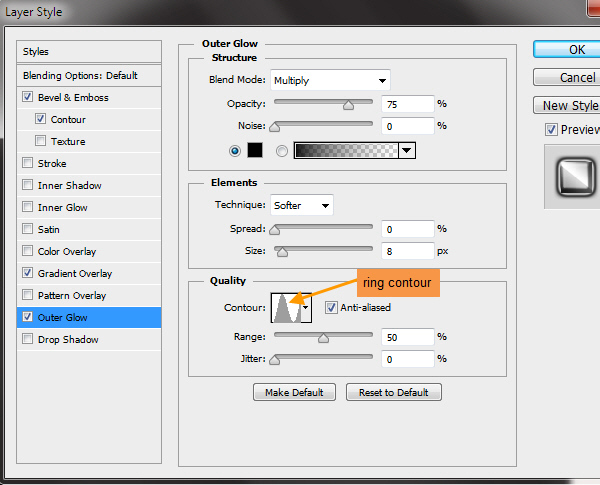This screenshot has width=600, height=485.
Task: Select the gradient glow radio button
Action: [281, 150]
